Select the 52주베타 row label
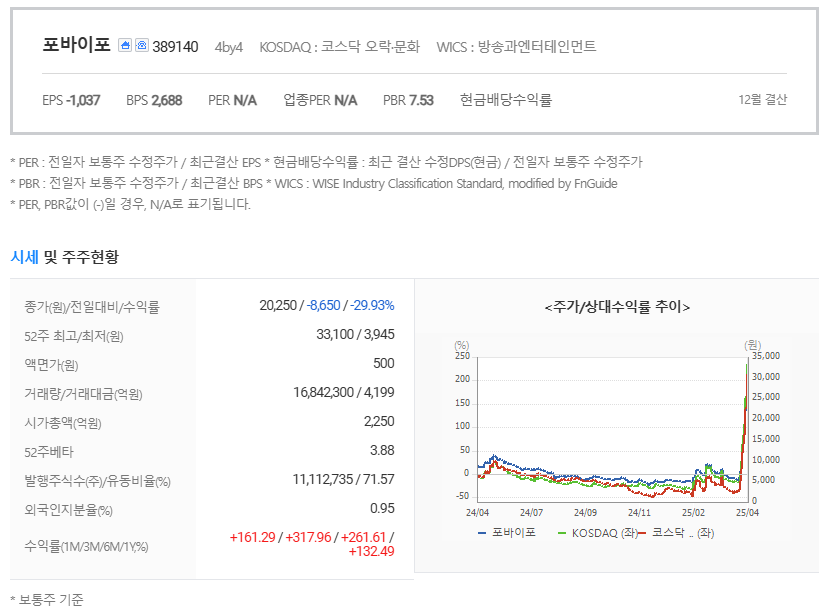 click(49, 452)
